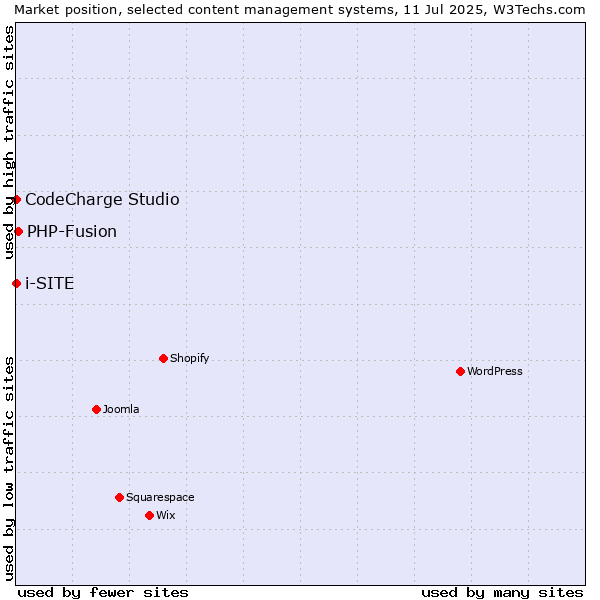600x600 pixels.
Task: Click the WordPress red data point
Action: (x=460, y=372)
